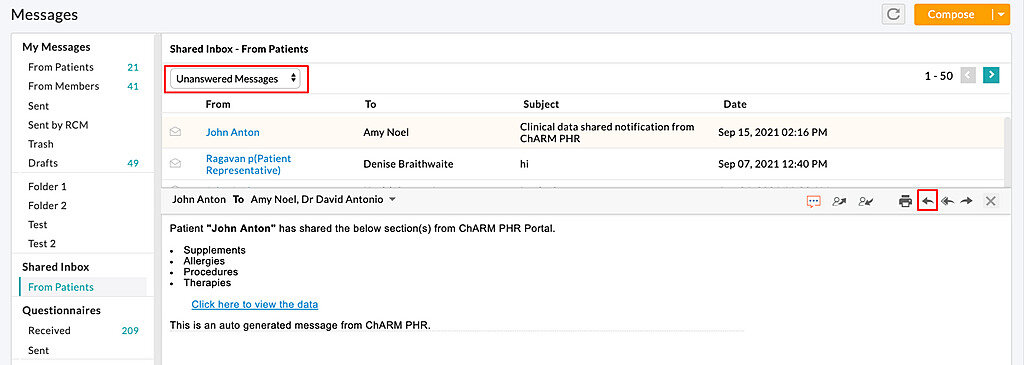
Task: Open sender link Ragavan p(Patient Representative)
Action: click(x=248, y=165)
